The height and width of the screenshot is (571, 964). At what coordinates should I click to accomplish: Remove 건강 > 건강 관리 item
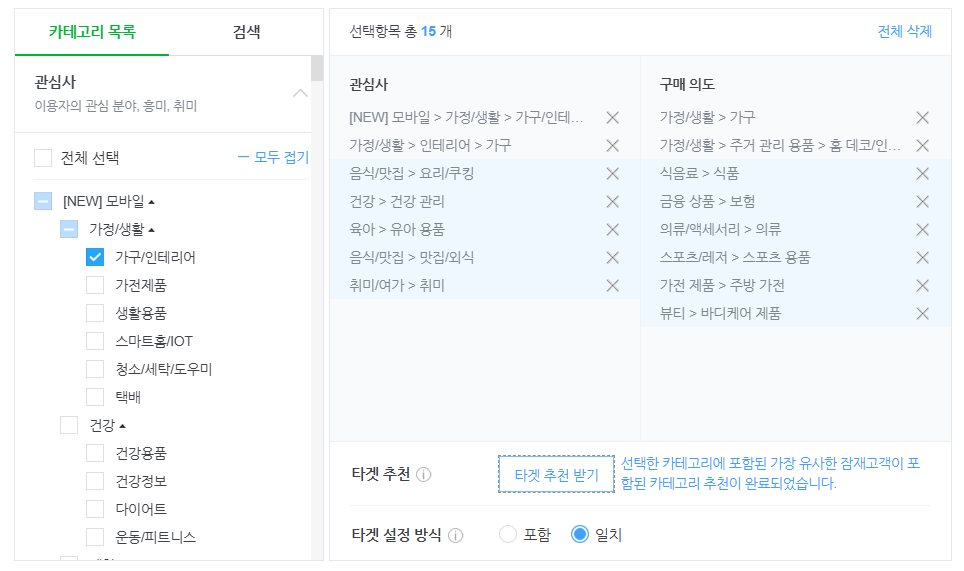point(612,202)
